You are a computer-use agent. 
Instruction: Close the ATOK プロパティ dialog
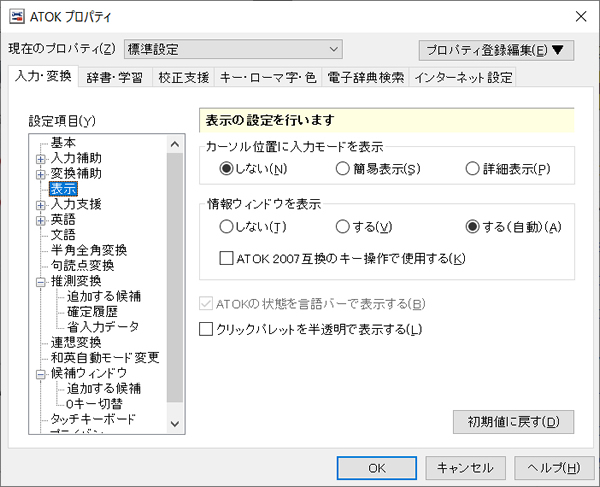tap(581, 16)
